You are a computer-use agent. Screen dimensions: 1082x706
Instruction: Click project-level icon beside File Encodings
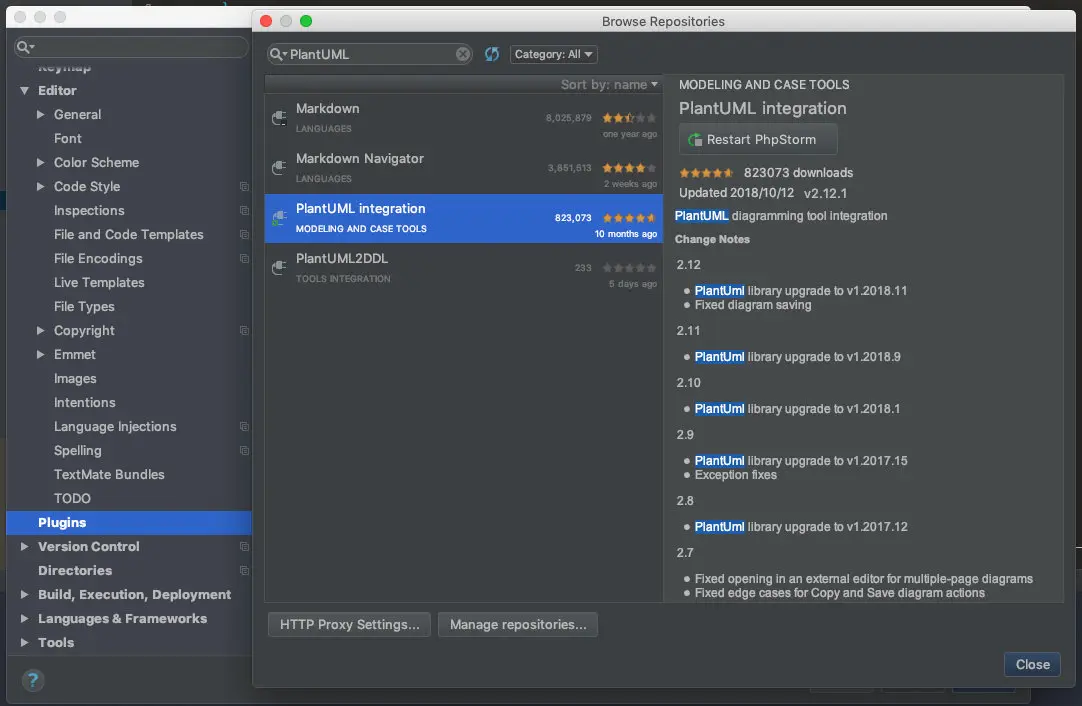(x=244, y=258)
